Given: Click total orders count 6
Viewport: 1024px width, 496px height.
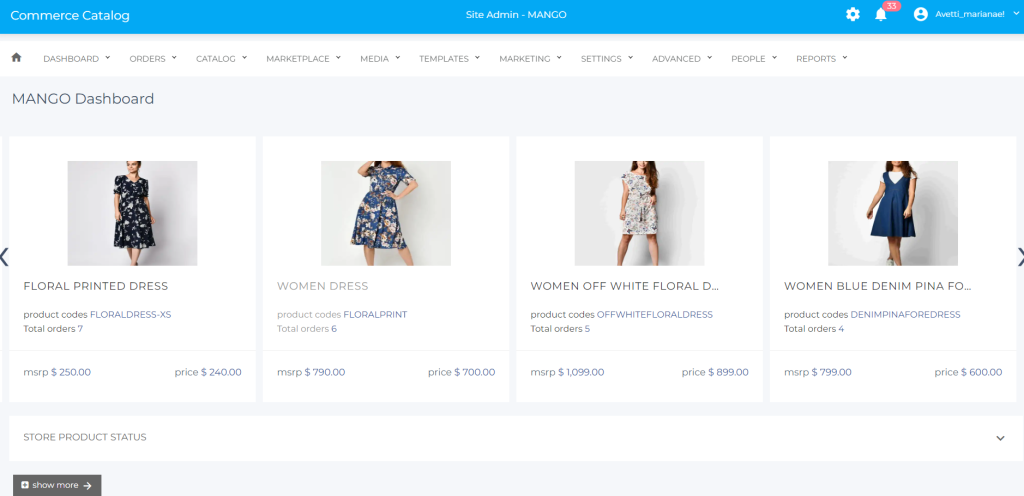Looking at the screenshot, I should (x=334, y=329).
